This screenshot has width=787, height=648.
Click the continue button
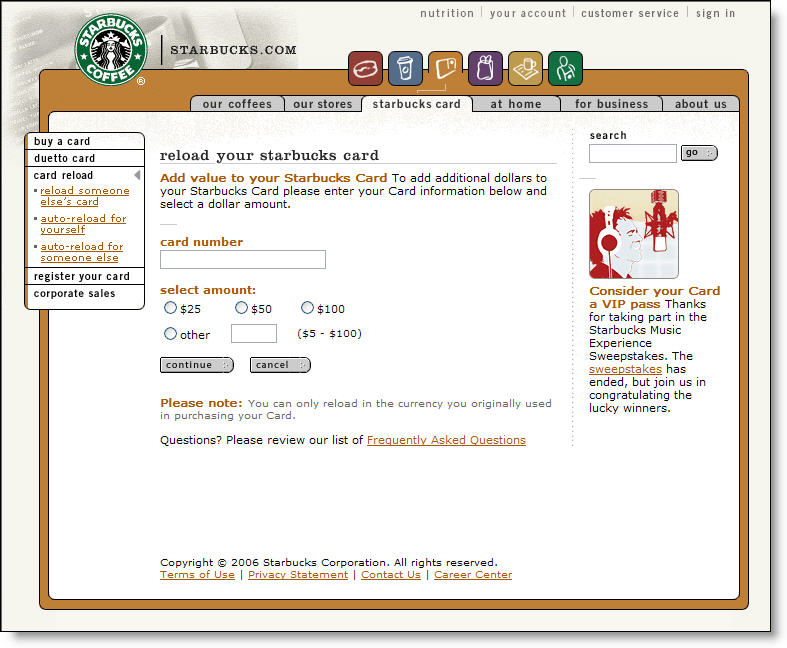(197, 365)
